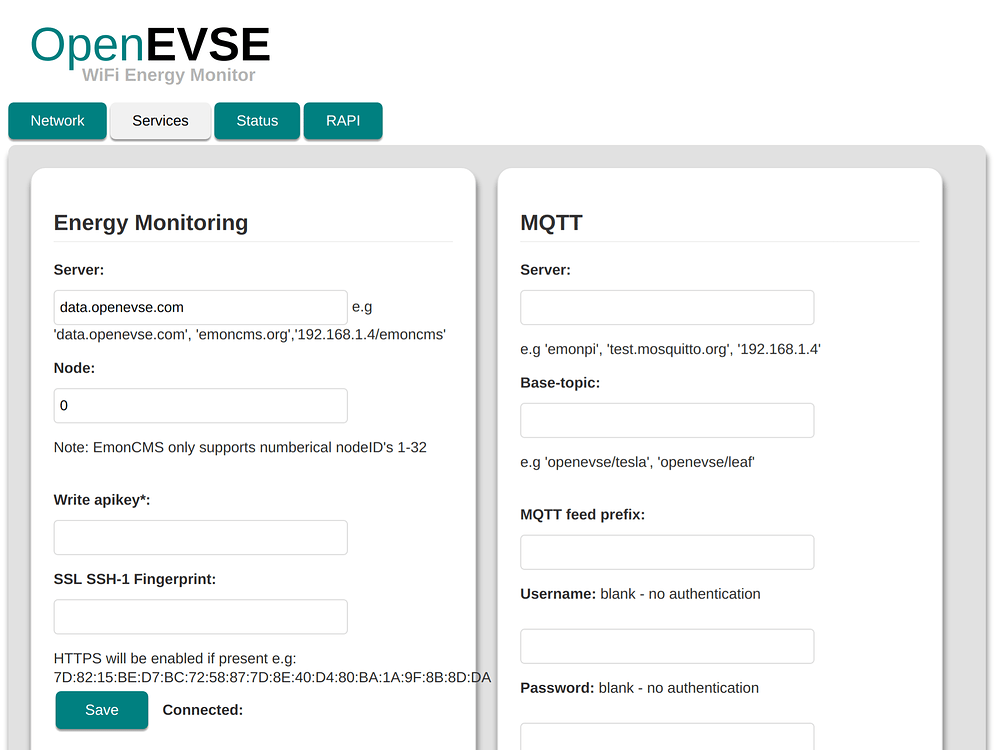Screen dimensions: 1006x750
Task: Click the Write apikey field
Action: [200, 537]
